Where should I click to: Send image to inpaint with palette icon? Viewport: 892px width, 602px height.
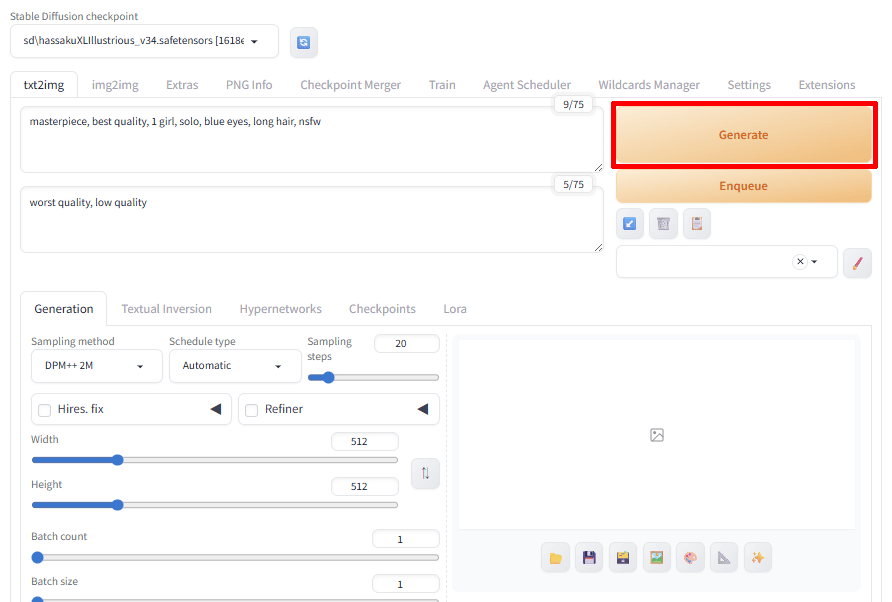point(690,558)
